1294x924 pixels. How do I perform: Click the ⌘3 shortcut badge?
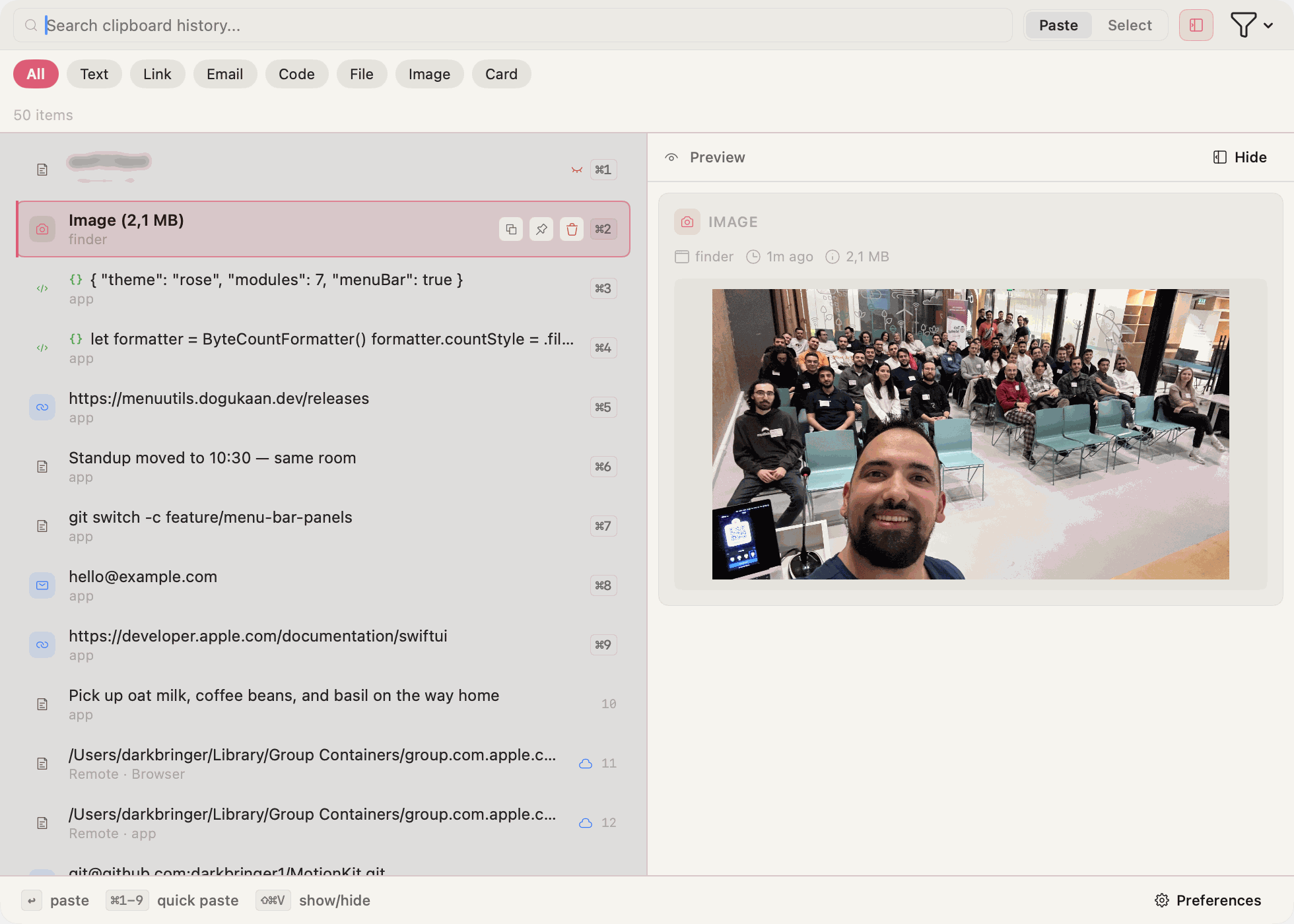click(x=603, y=288)
